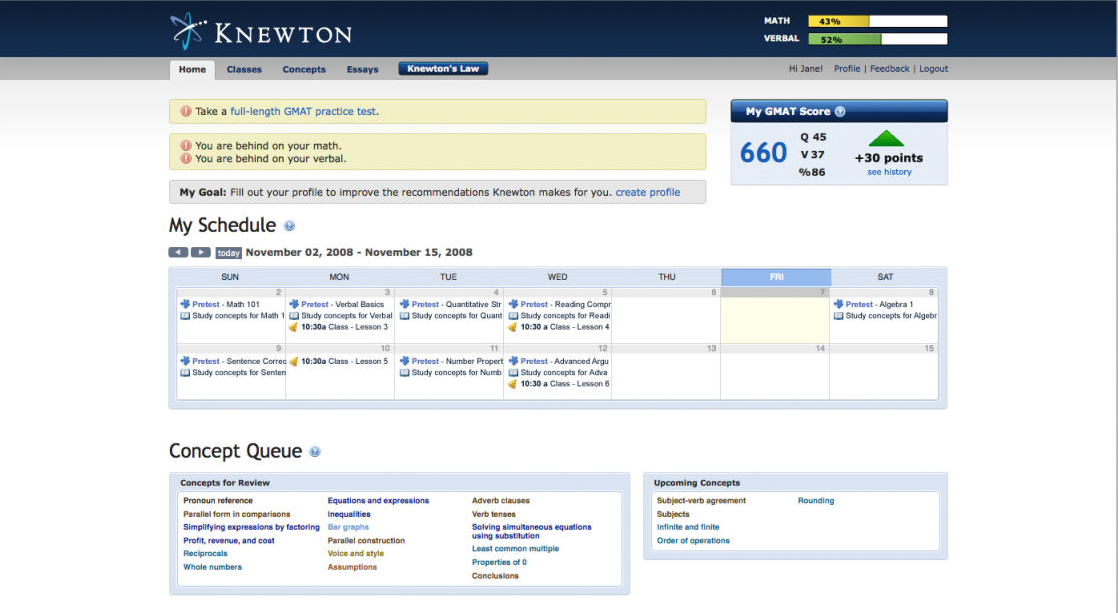Click pretest icon for Number Propert
Viewport: 1118px width, 613px height.
click(x=404, y=361)
